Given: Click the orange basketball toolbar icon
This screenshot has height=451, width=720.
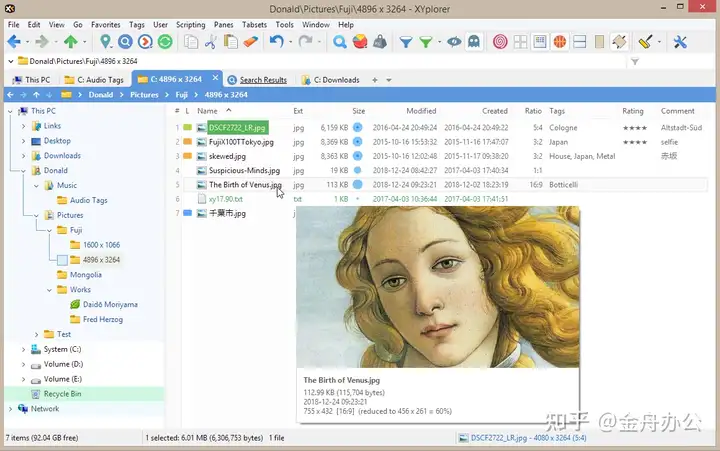Looking at the screenshot, I should pyautogui.click(x=560, y=42).
